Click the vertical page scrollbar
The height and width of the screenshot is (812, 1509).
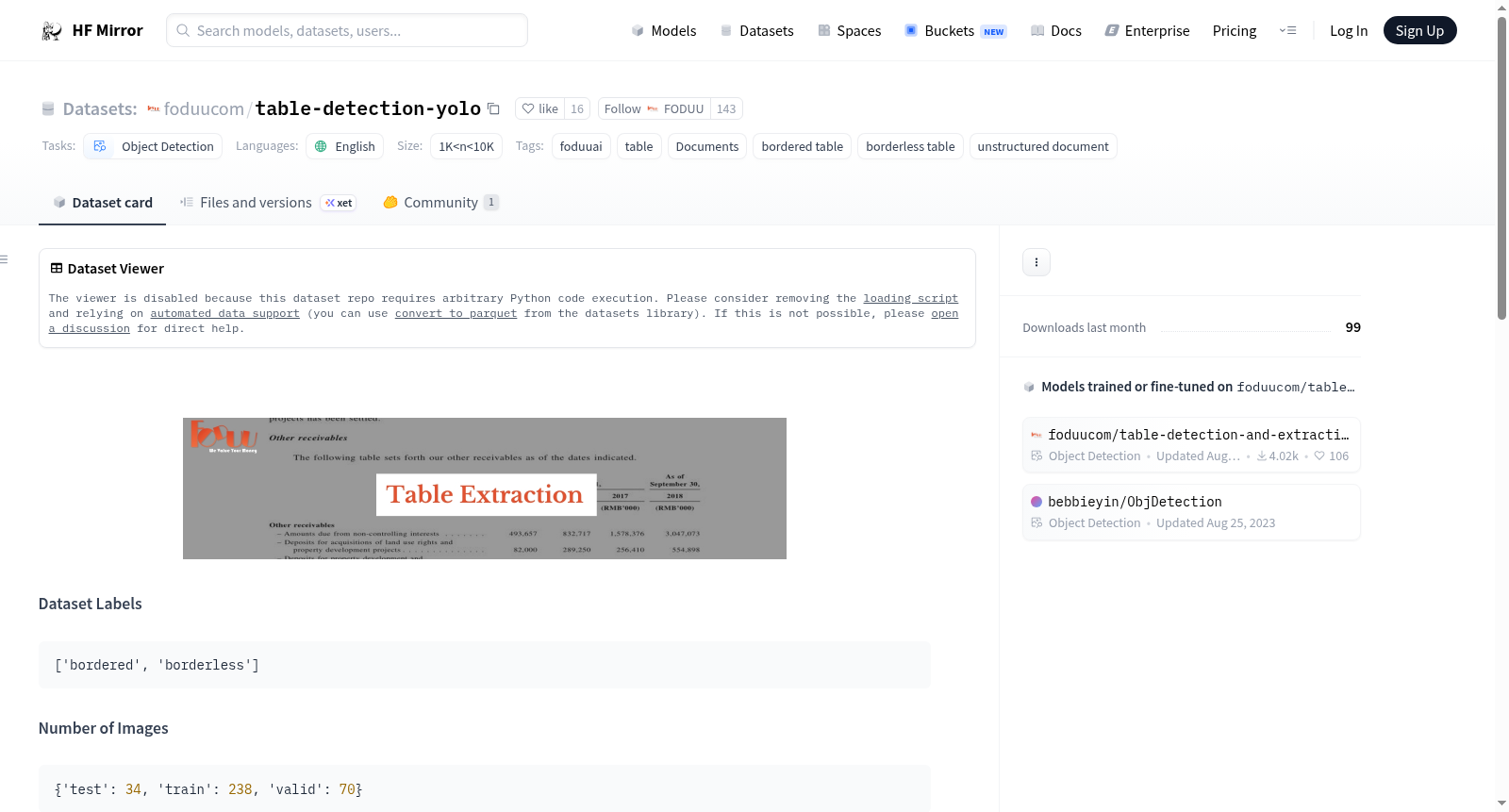point(1501,168)
